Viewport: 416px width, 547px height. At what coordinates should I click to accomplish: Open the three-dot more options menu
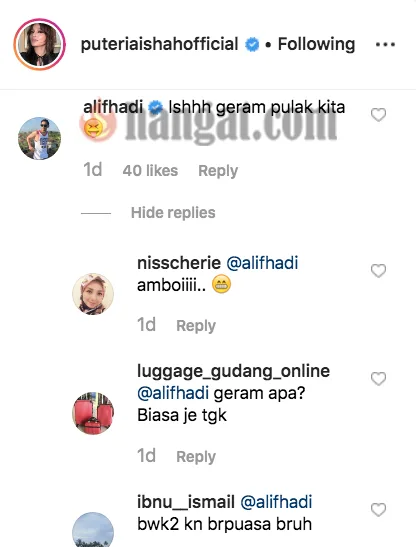click(x=385, y=45)
